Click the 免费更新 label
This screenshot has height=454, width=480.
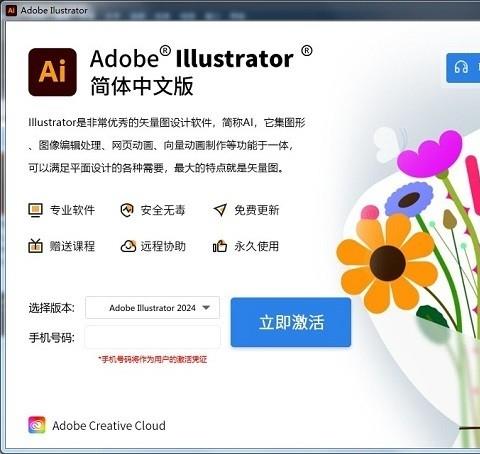(256, 210)
